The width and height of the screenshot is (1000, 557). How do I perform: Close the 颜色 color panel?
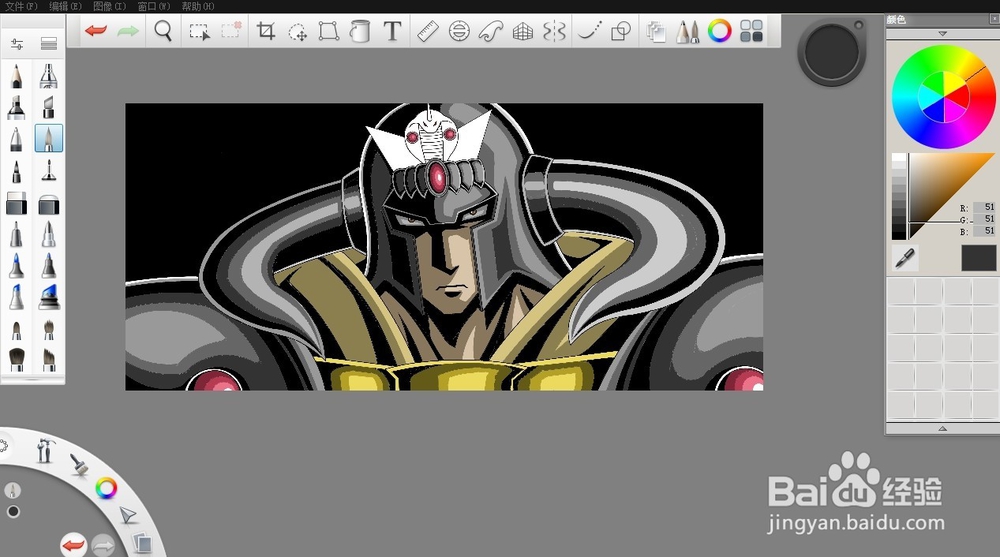coord(994,19)
